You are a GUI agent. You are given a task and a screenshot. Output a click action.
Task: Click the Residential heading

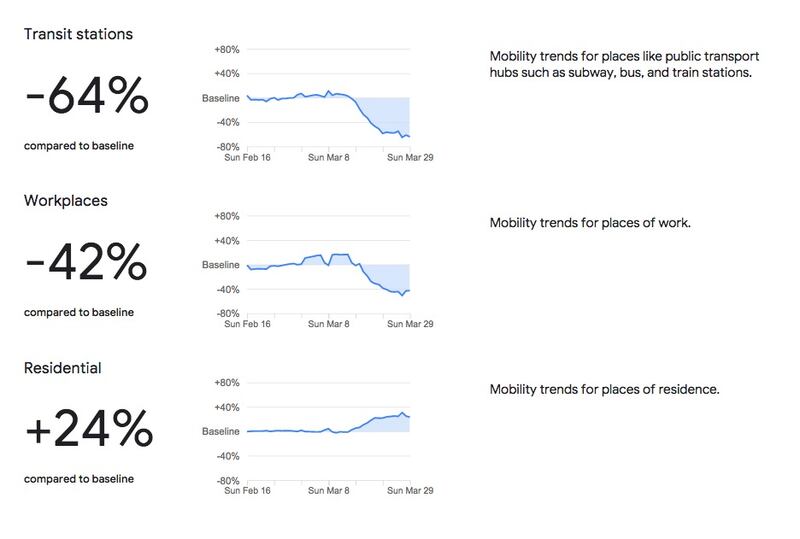(x=62, y=368)
